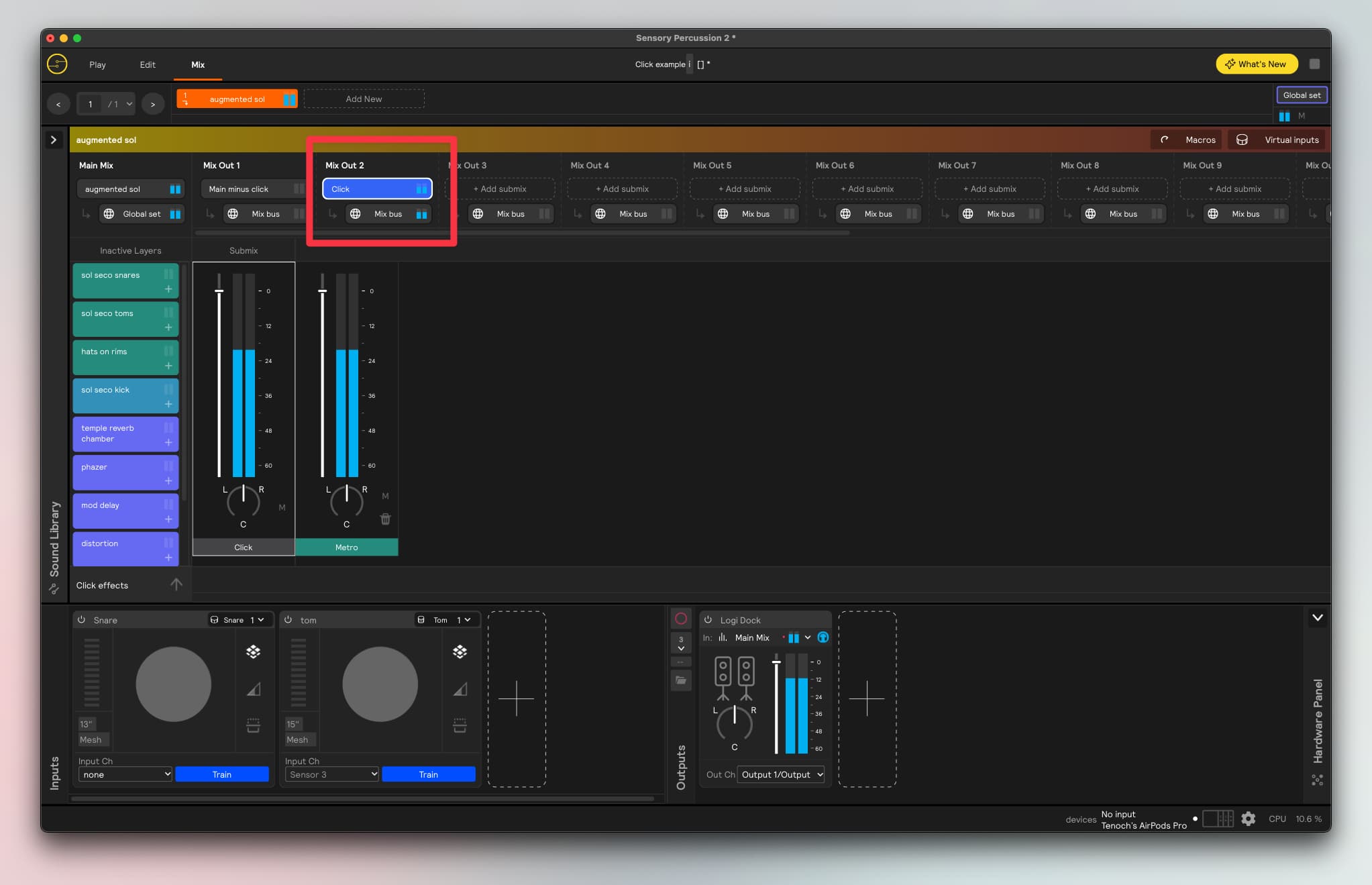The height and width of the screenshot is (885, 1372).
Task: Click the globe icon beside Global set
Action: tap(109, 214)
